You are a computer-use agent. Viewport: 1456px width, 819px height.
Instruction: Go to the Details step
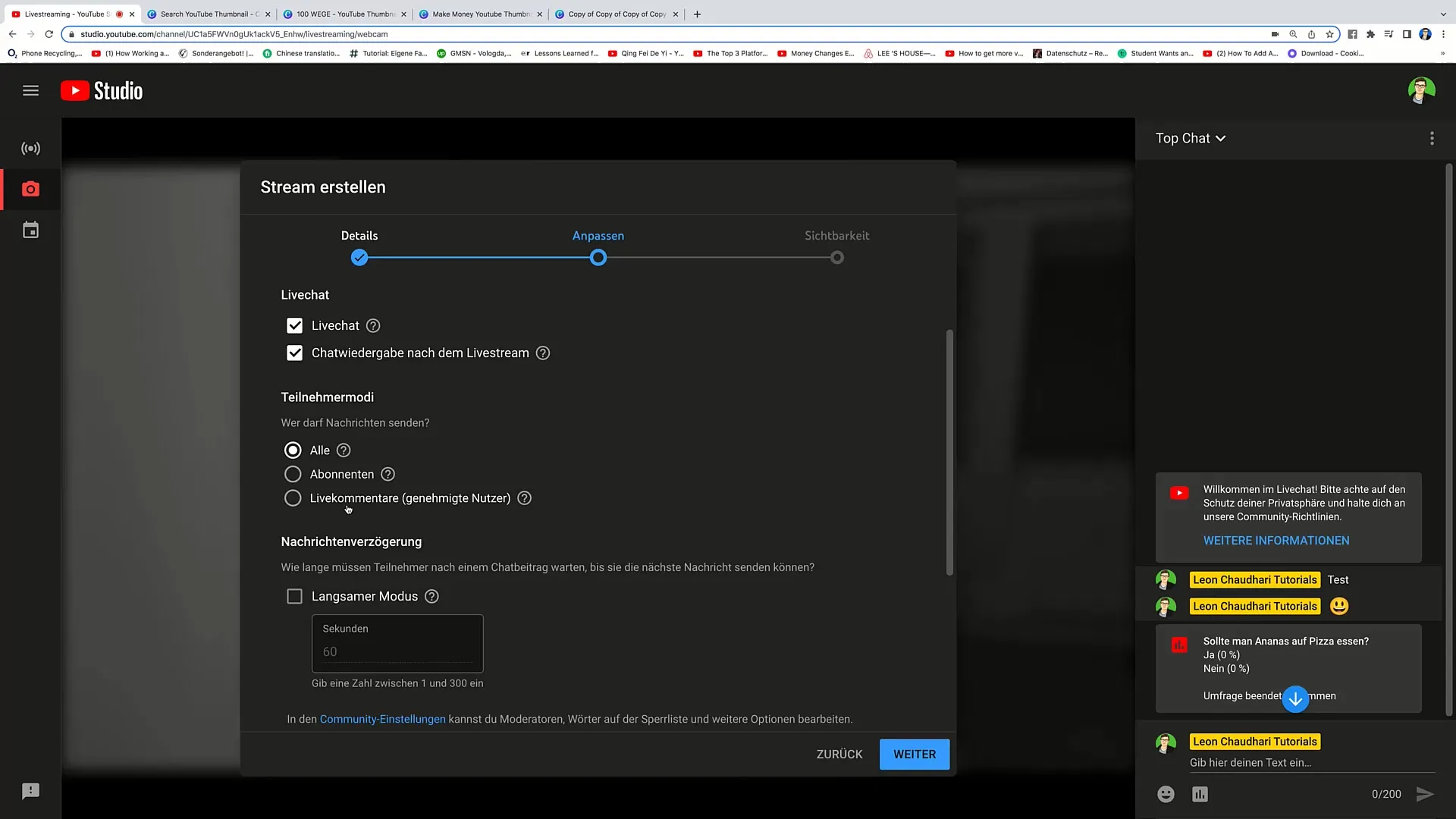pyautogui.click(x=359, y=247)
